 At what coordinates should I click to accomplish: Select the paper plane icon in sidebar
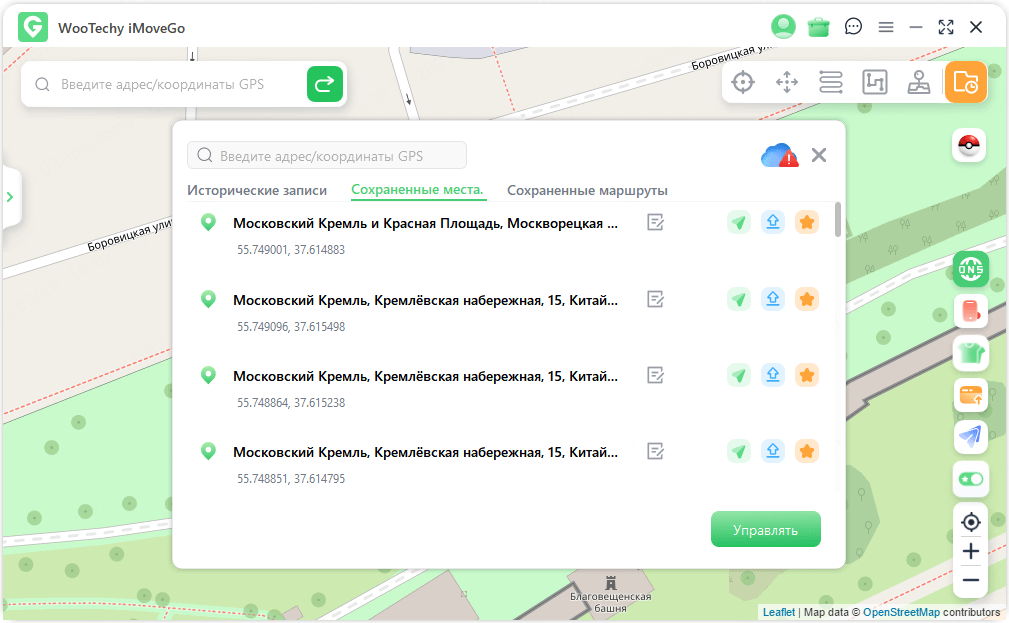[969, 437]
